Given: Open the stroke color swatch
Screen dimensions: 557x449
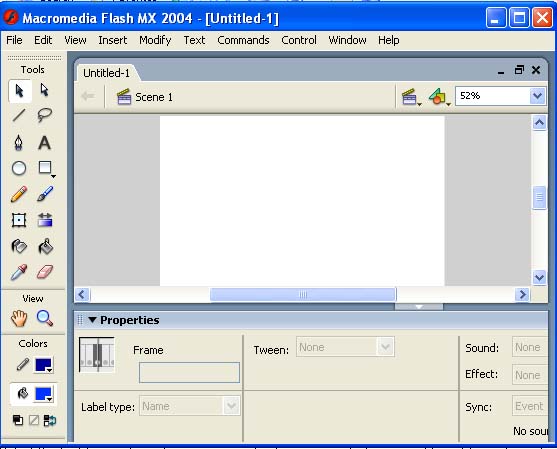Looking at the screenshot, I should [44, 365].
